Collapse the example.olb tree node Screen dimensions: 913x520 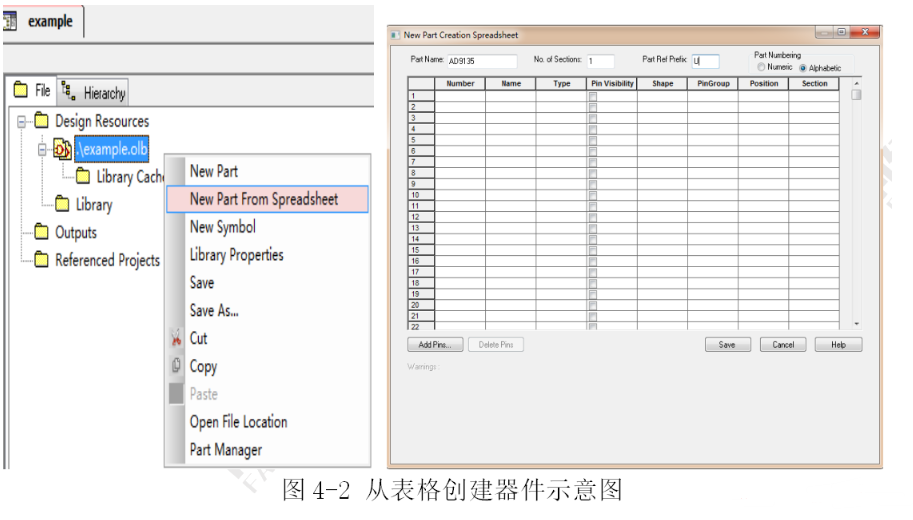point(43,150)
